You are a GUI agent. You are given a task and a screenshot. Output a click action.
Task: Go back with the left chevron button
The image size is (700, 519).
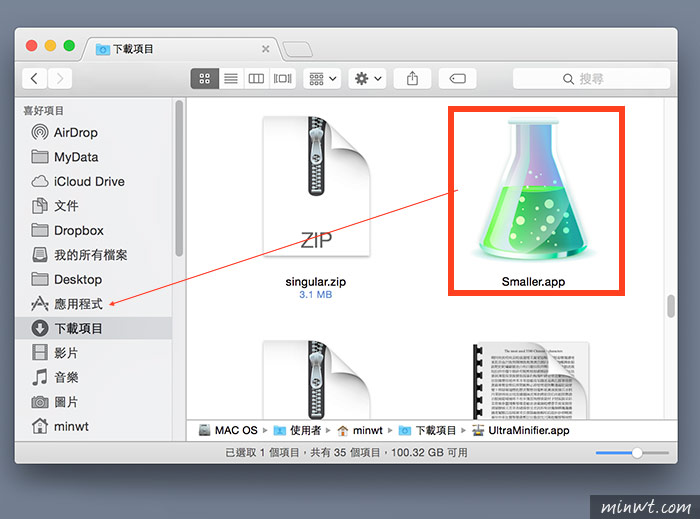point(34,79)
